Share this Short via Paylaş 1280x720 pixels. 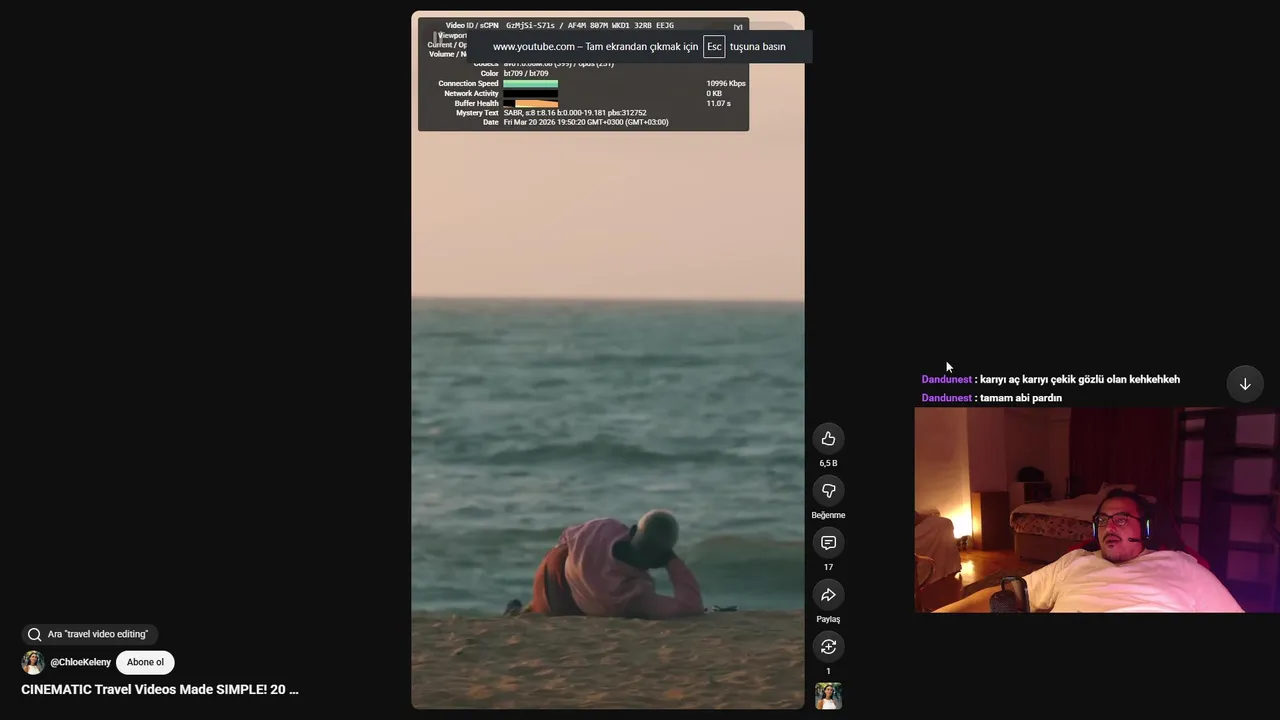pos(828,595)
